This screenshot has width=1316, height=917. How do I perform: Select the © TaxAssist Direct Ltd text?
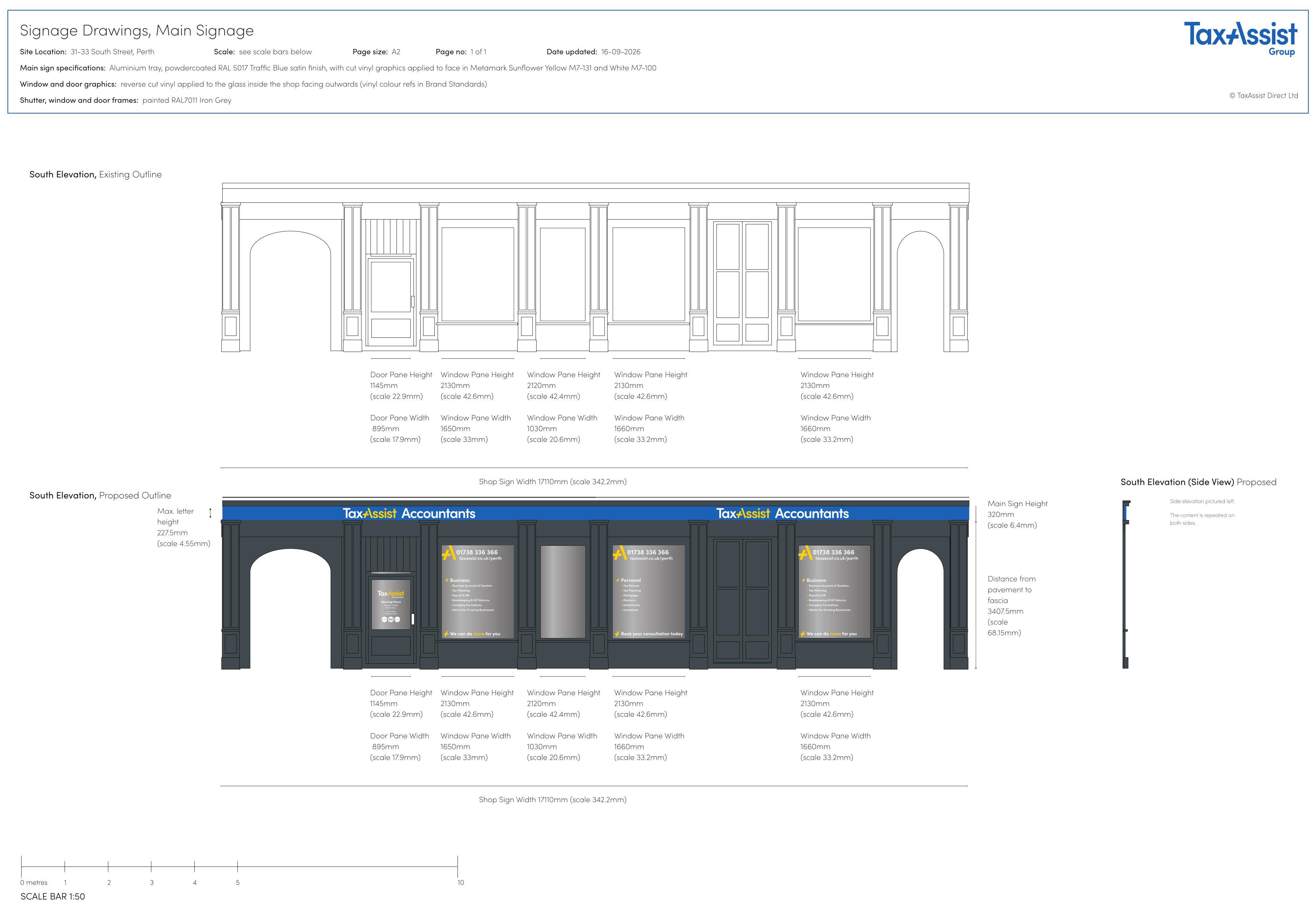pos(1263,96)
